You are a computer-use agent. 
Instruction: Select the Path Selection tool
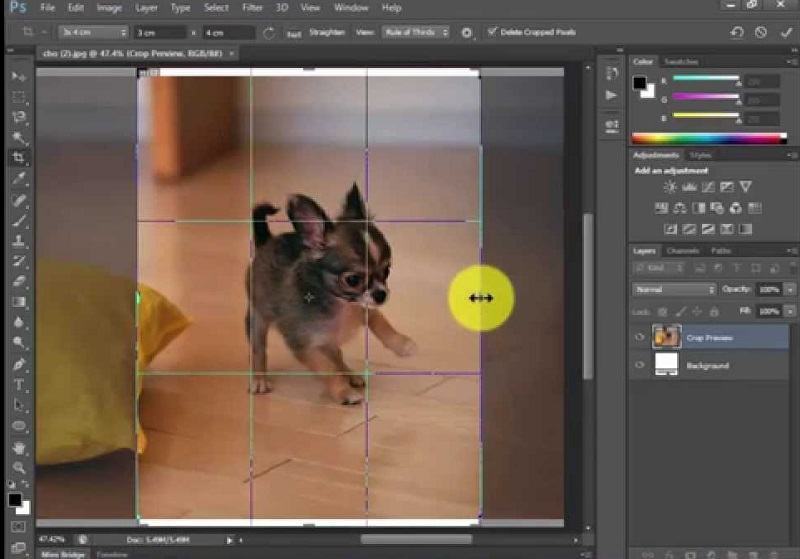tap(18, 405)
